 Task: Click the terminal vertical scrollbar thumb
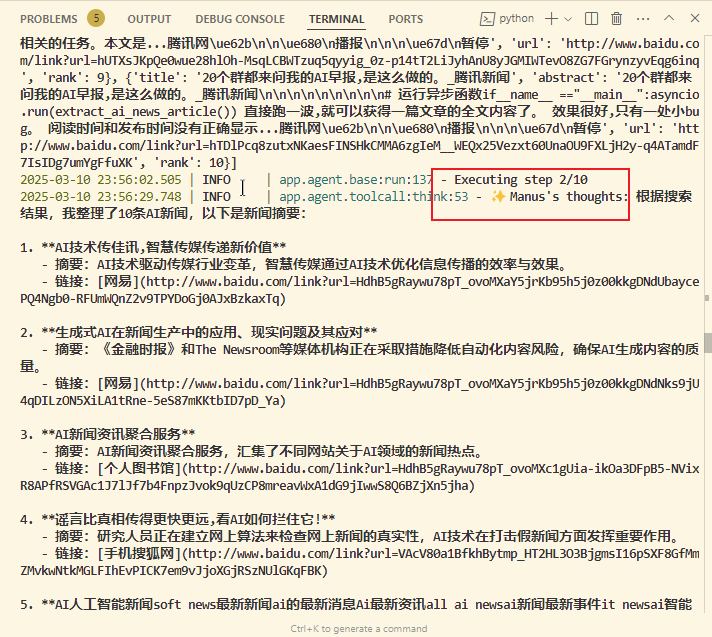click(x=707, y=343)
